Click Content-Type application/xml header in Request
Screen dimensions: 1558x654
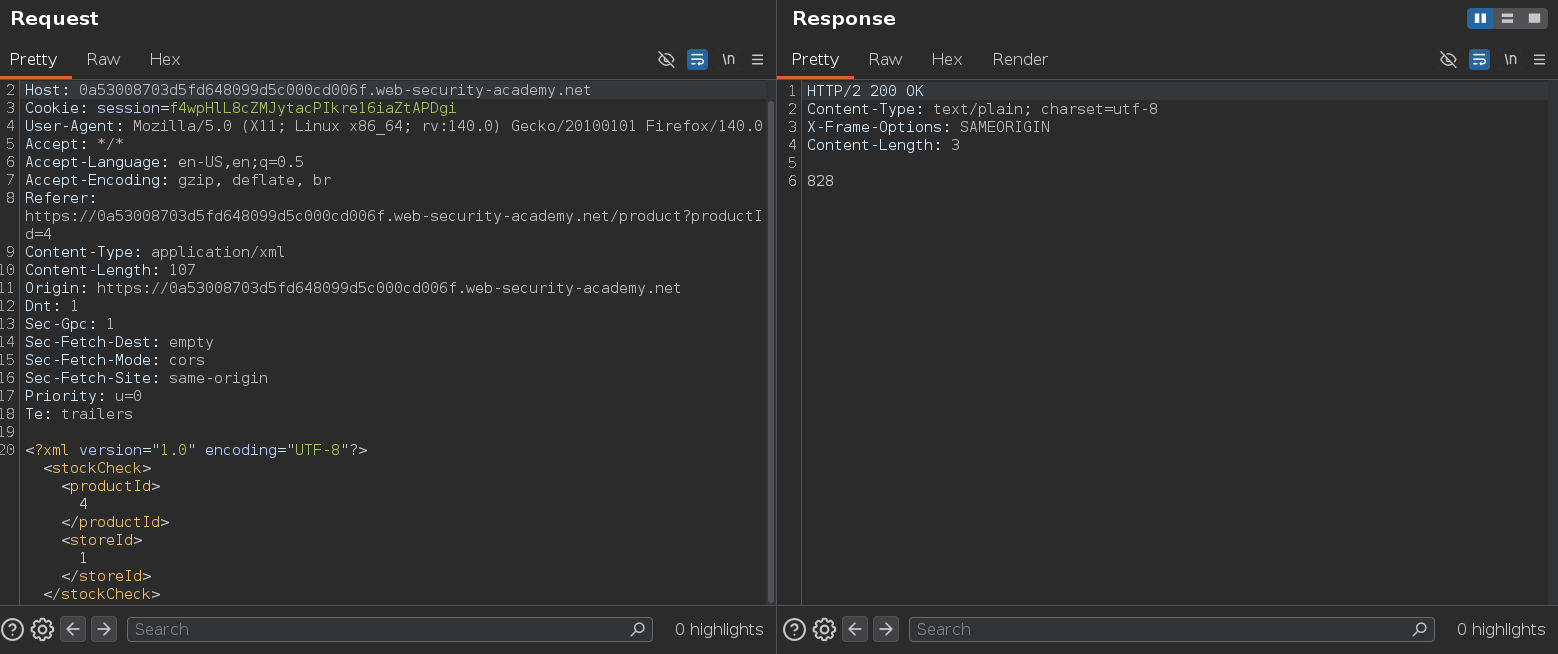tap(155, 252)
